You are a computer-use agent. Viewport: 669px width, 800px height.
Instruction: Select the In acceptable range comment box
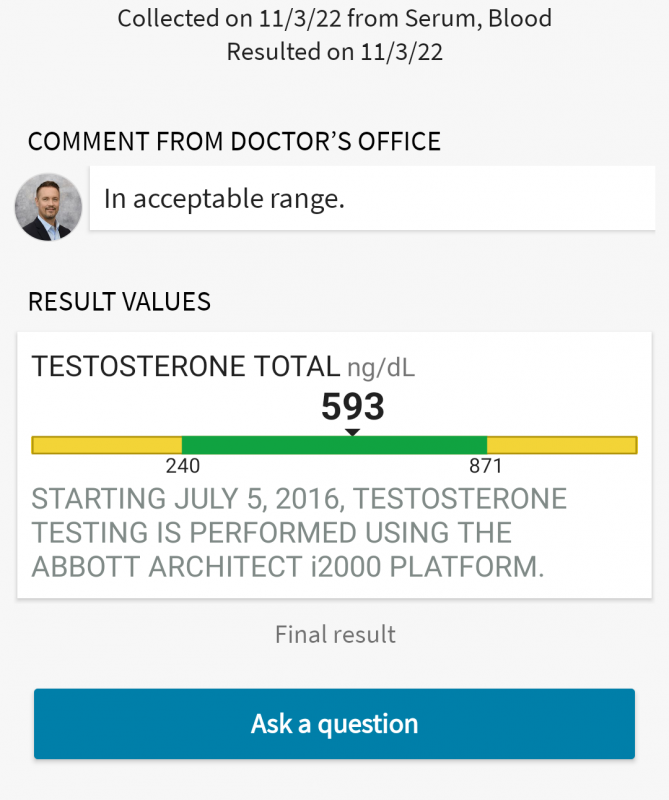pos(373,198)
